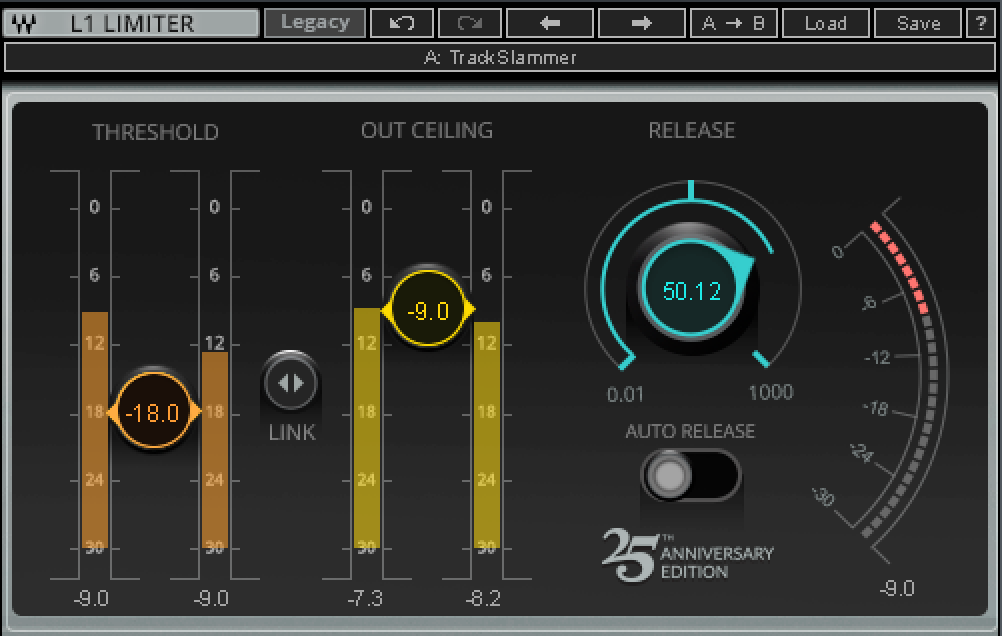
Task: Click the undo arrow button
Action: [401, 23]
